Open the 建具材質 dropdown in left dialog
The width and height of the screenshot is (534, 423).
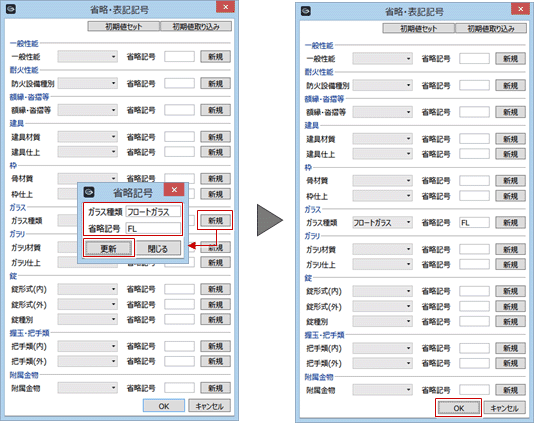(x=88, y=137)
